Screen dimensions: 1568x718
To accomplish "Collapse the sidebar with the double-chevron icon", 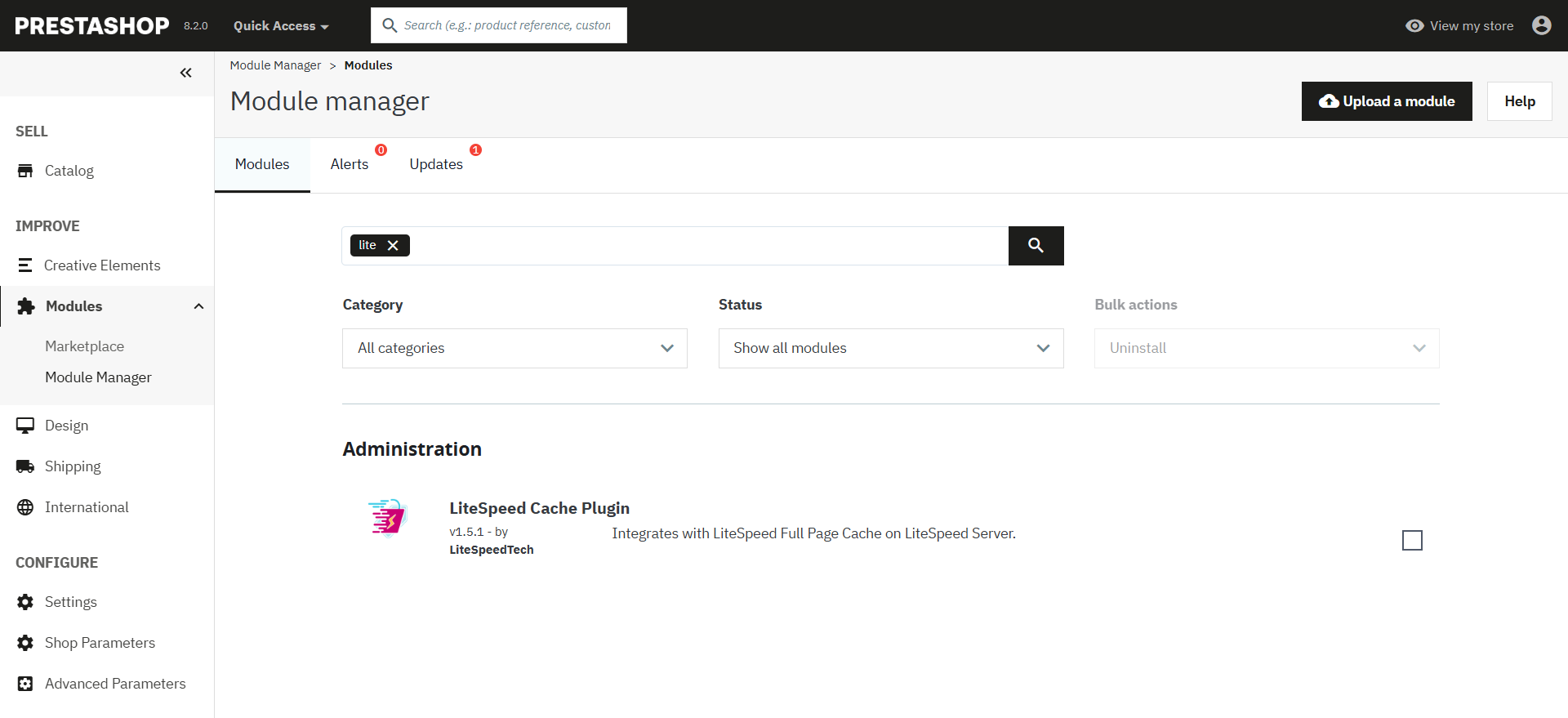I will pyautogui.click(x=186, y=73).
